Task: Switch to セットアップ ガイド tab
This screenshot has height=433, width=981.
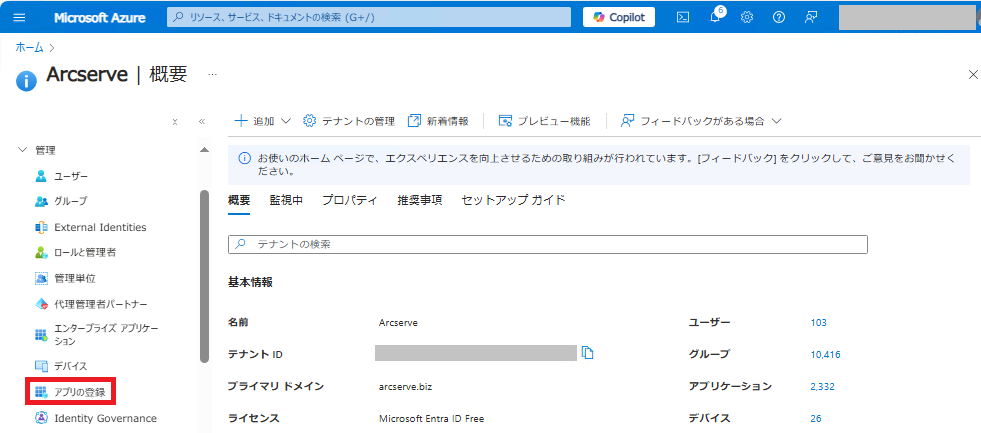Action: (513, 200)
